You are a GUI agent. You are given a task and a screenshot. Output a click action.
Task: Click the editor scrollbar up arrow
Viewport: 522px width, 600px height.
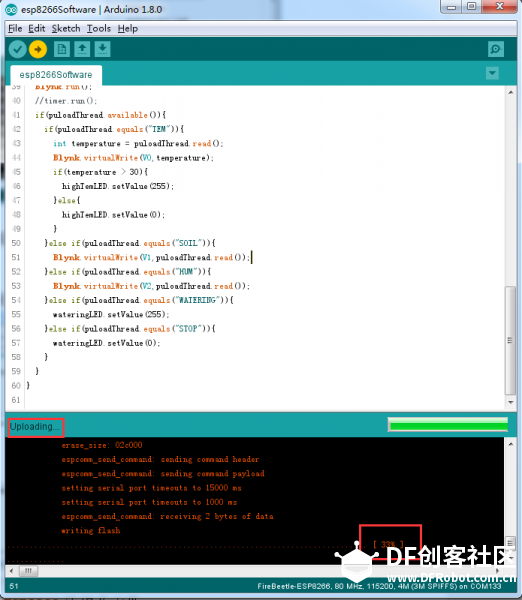[511, 92]
